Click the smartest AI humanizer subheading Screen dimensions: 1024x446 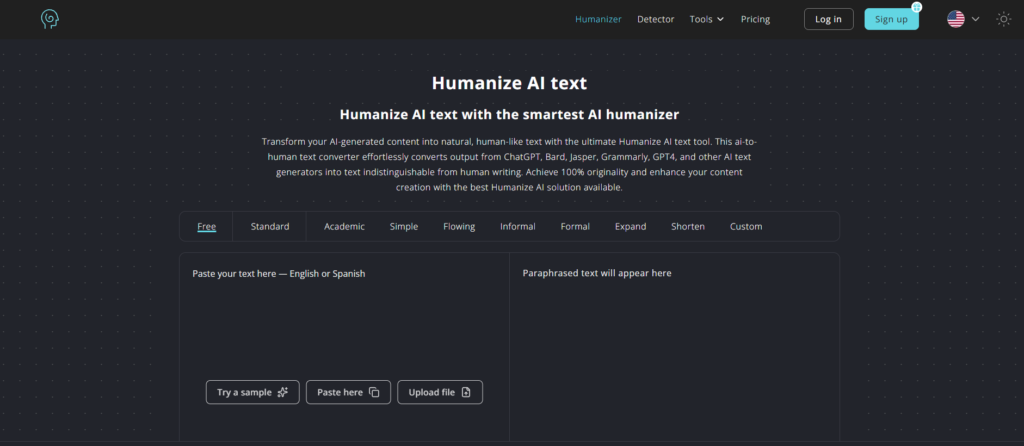point(509,115)
